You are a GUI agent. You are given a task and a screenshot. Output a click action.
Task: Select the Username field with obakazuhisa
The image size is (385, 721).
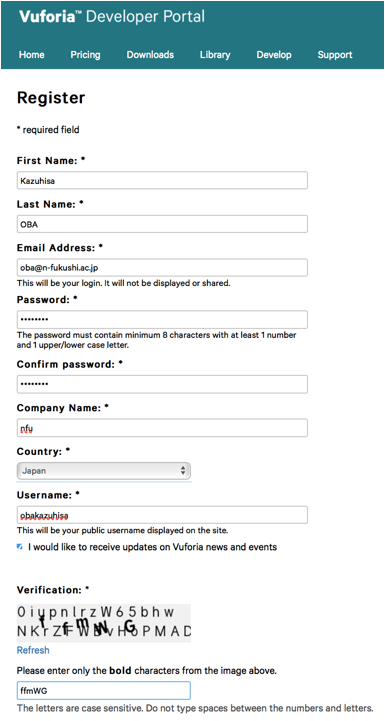162,515
